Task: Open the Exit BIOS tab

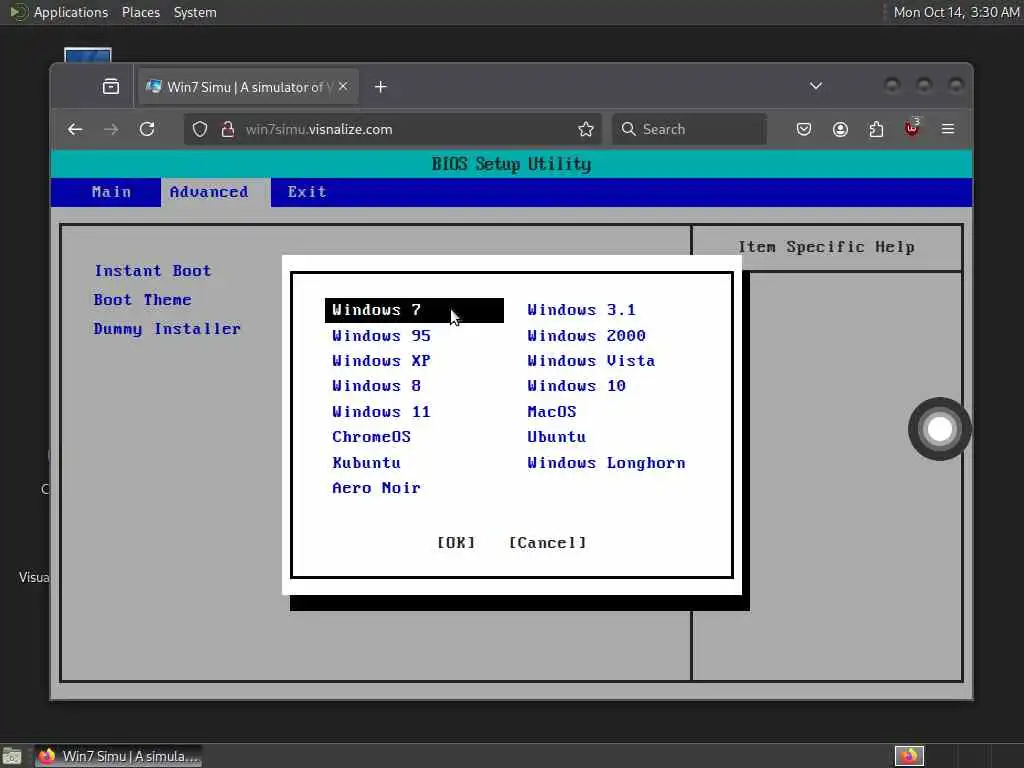Action: coord(307,192)
